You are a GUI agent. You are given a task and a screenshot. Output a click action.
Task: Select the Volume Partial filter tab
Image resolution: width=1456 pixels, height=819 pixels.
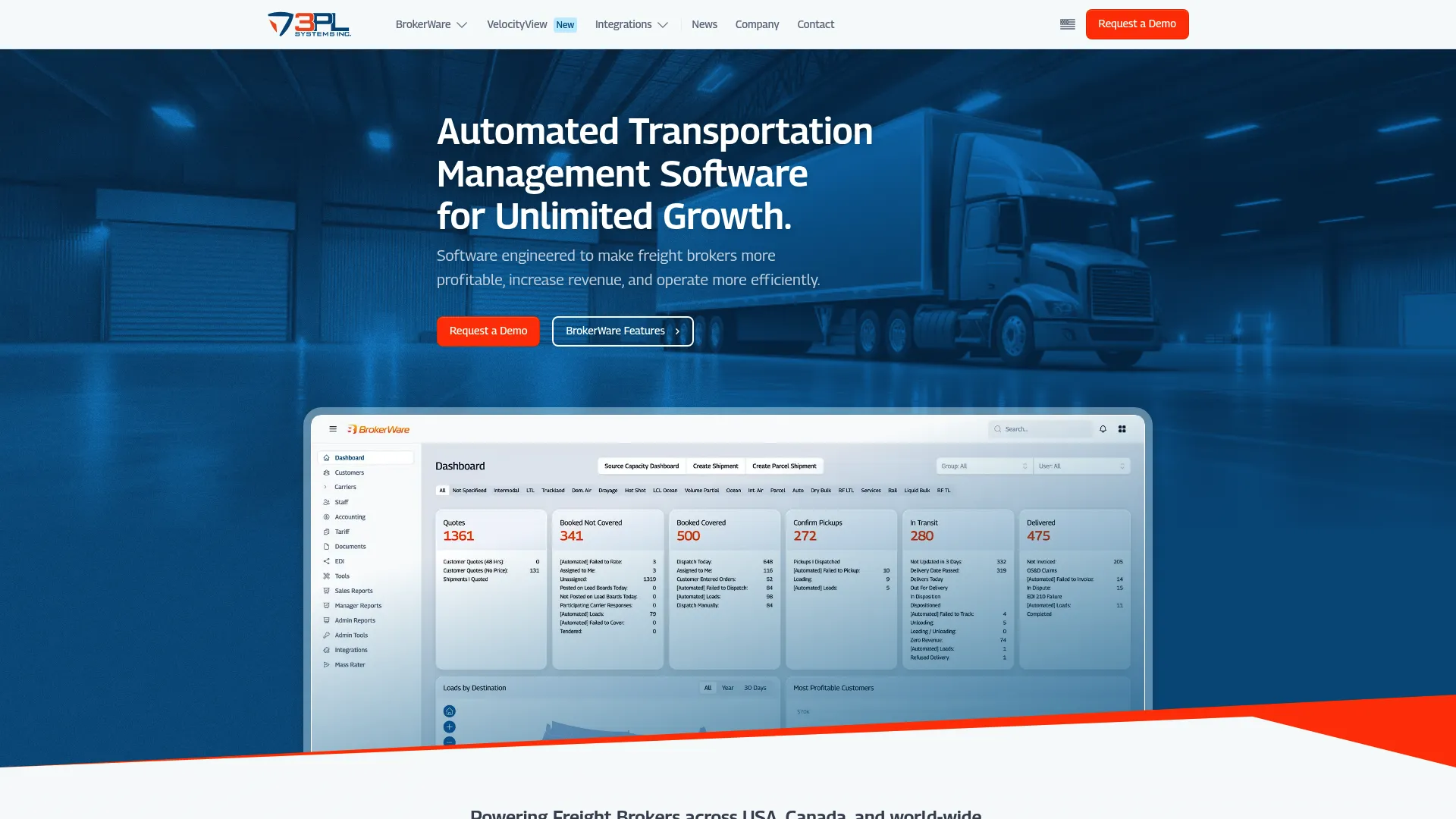(701, 491)
